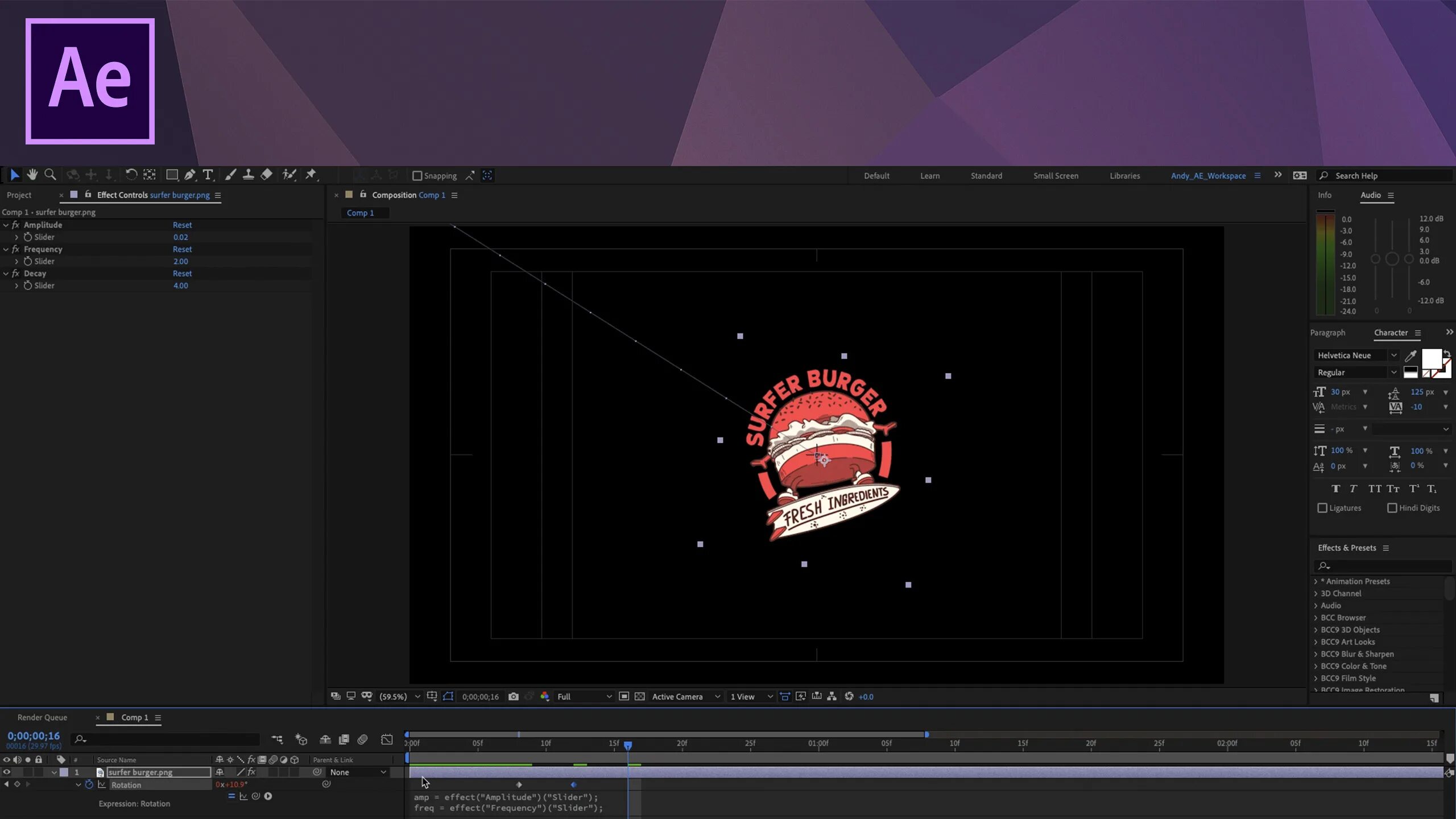Select the Puppet Pin tool
The width and height of the screenshot is (1456, 819).
pyautogui.click(x=311, y=175)
